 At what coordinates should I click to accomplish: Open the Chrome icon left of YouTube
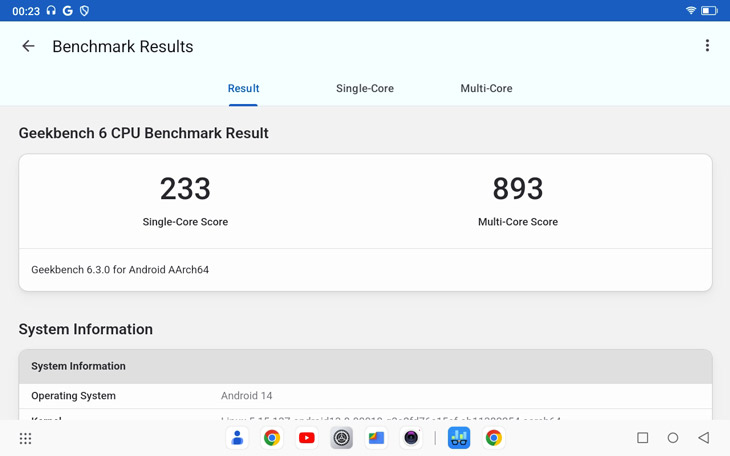(x=272, y=438)
